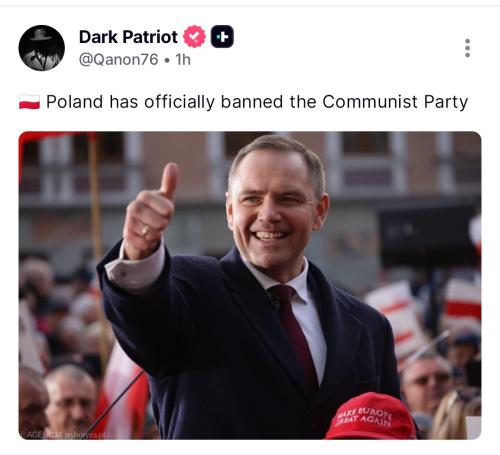This screenshot has height=455, width=500.
Task: Click the 1h post timestamp
Action: pyautogui.click(x=183, y=60)
